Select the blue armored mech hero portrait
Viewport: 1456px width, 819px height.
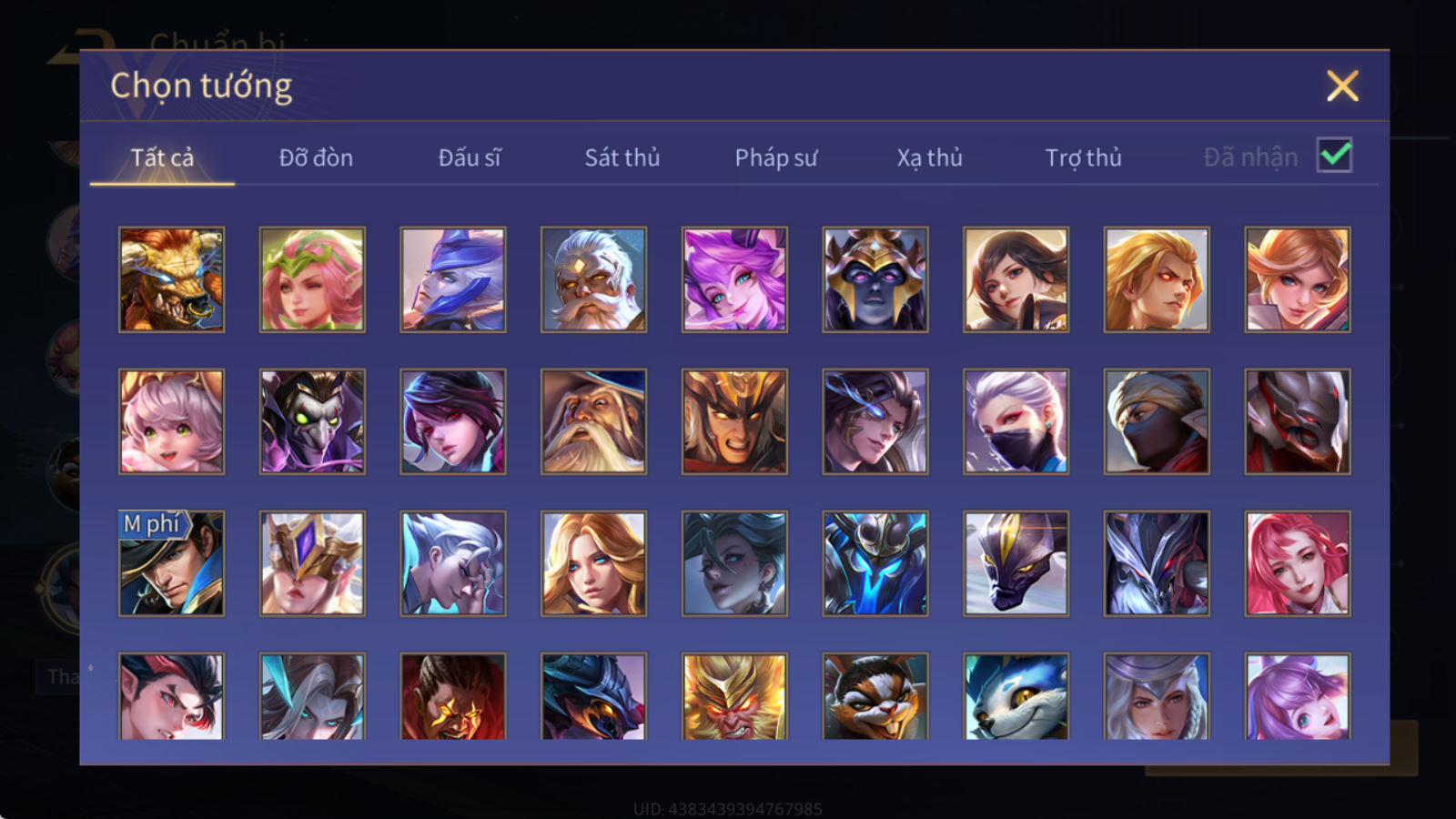click(875, 563)
